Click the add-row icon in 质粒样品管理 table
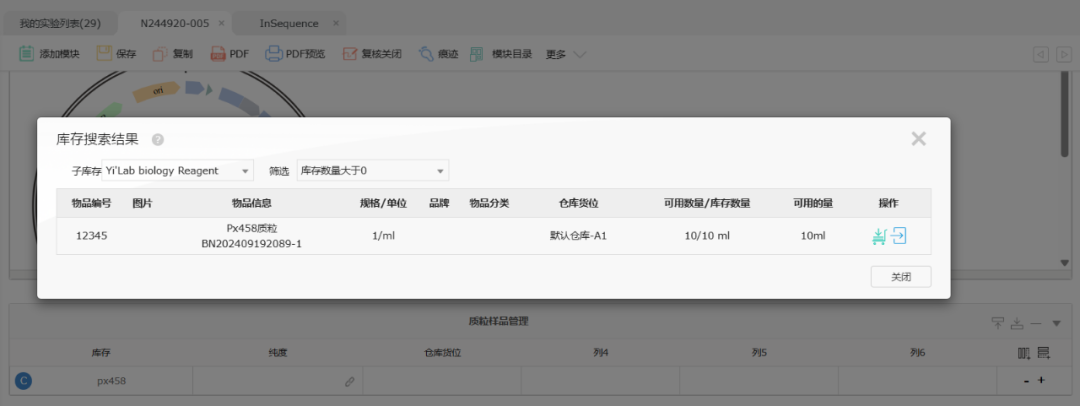This screenshot has width=1080, height=406. click(x=1043, y=353)
